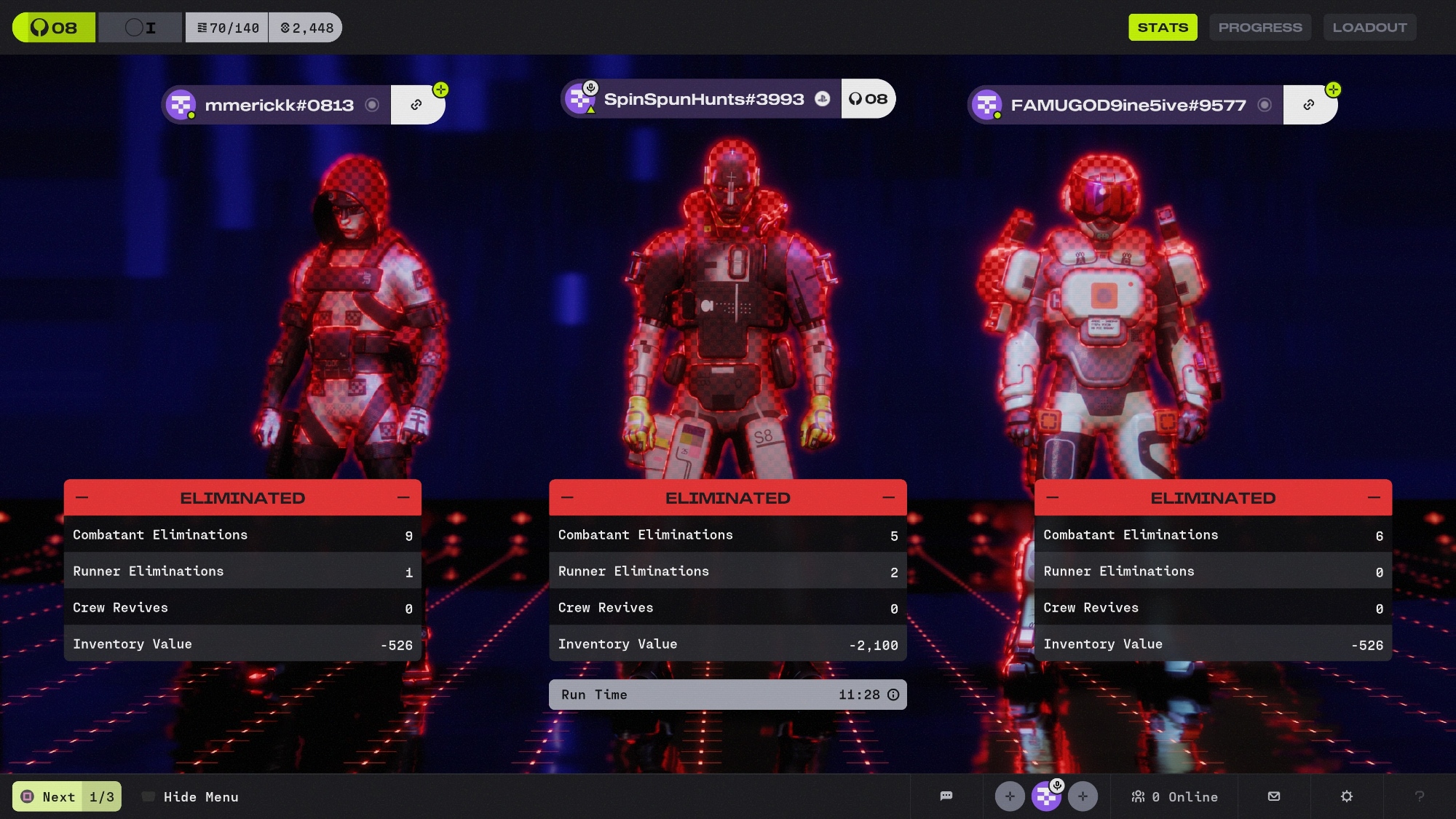1456x819 pixels.
Task: Open the chat messages icon
Action: pyautogui.click(x=946, y=796)
